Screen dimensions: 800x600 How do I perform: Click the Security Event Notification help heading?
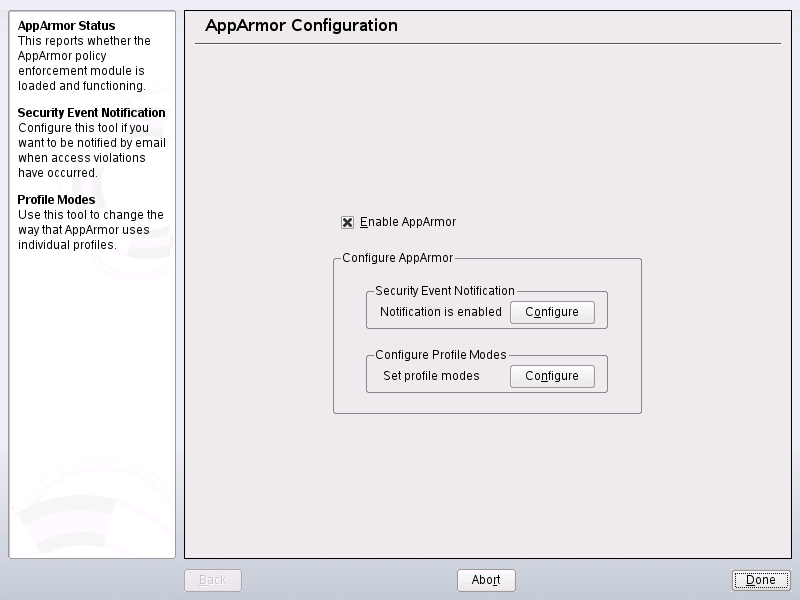tap(91, 112)
